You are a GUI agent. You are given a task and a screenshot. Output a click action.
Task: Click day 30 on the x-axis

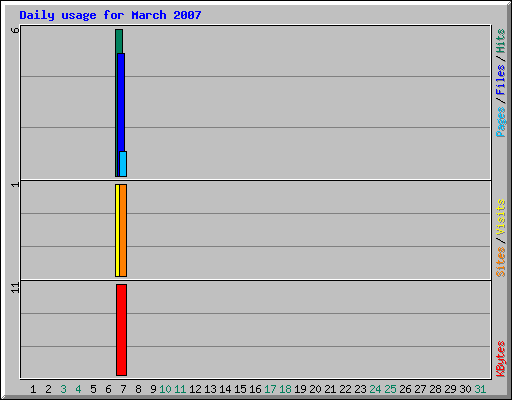[x=465, y=389]
